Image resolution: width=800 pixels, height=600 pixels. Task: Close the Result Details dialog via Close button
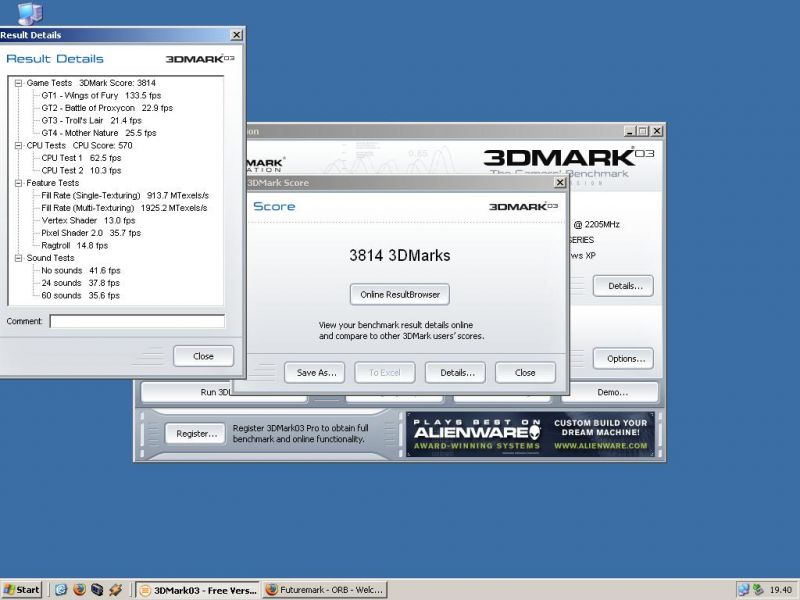click(x=203, y=356)
